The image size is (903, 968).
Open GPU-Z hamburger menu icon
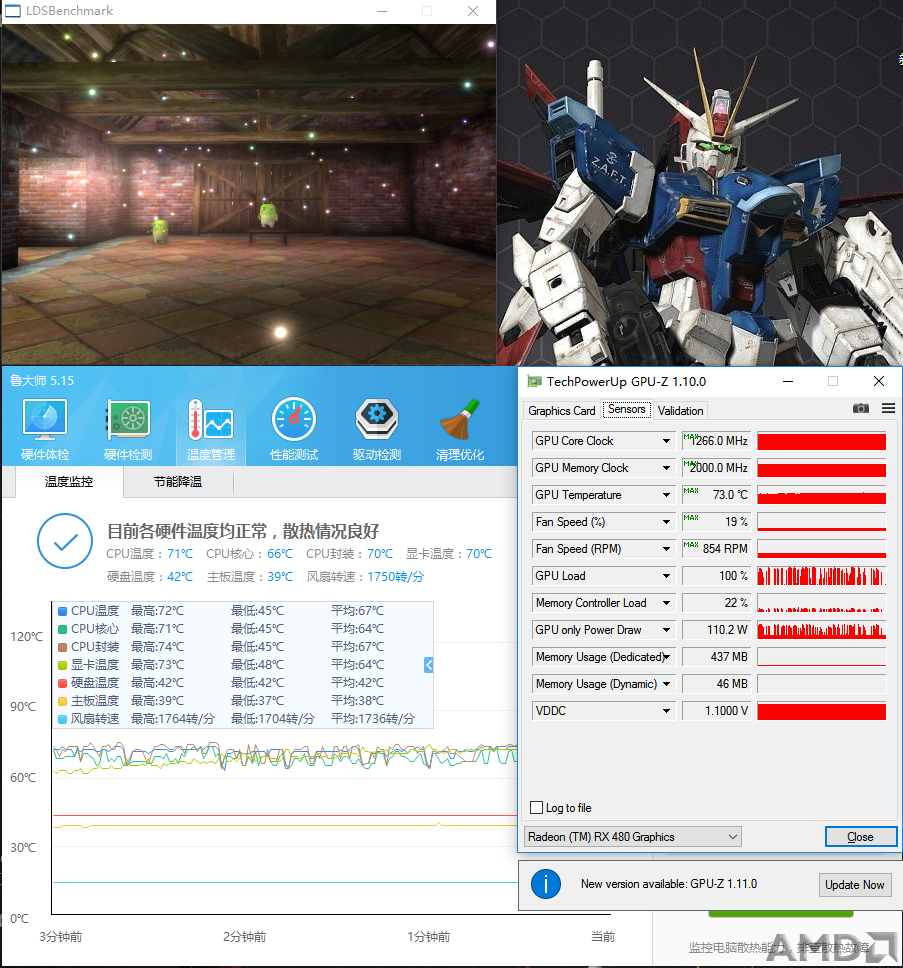click(x=888, y=408)
